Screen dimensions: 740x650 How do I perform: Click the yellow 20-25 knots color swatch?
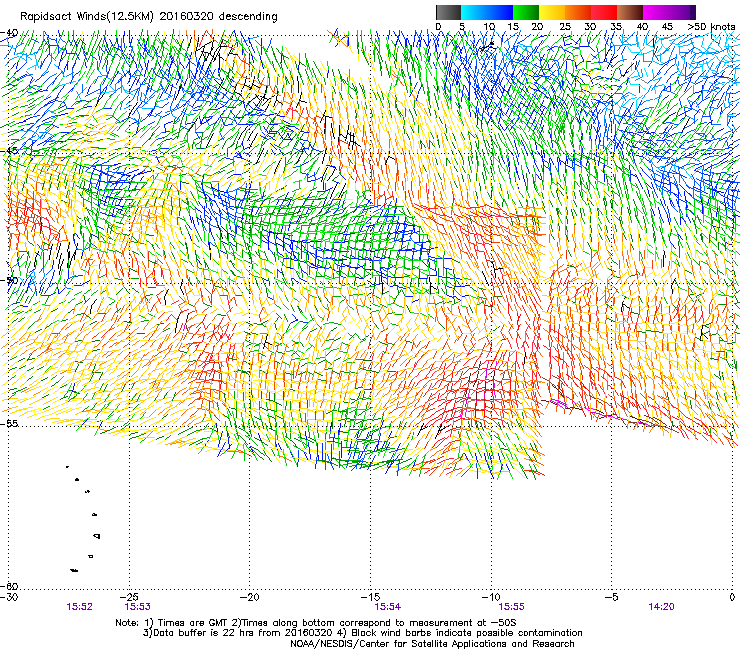[552, 12]
